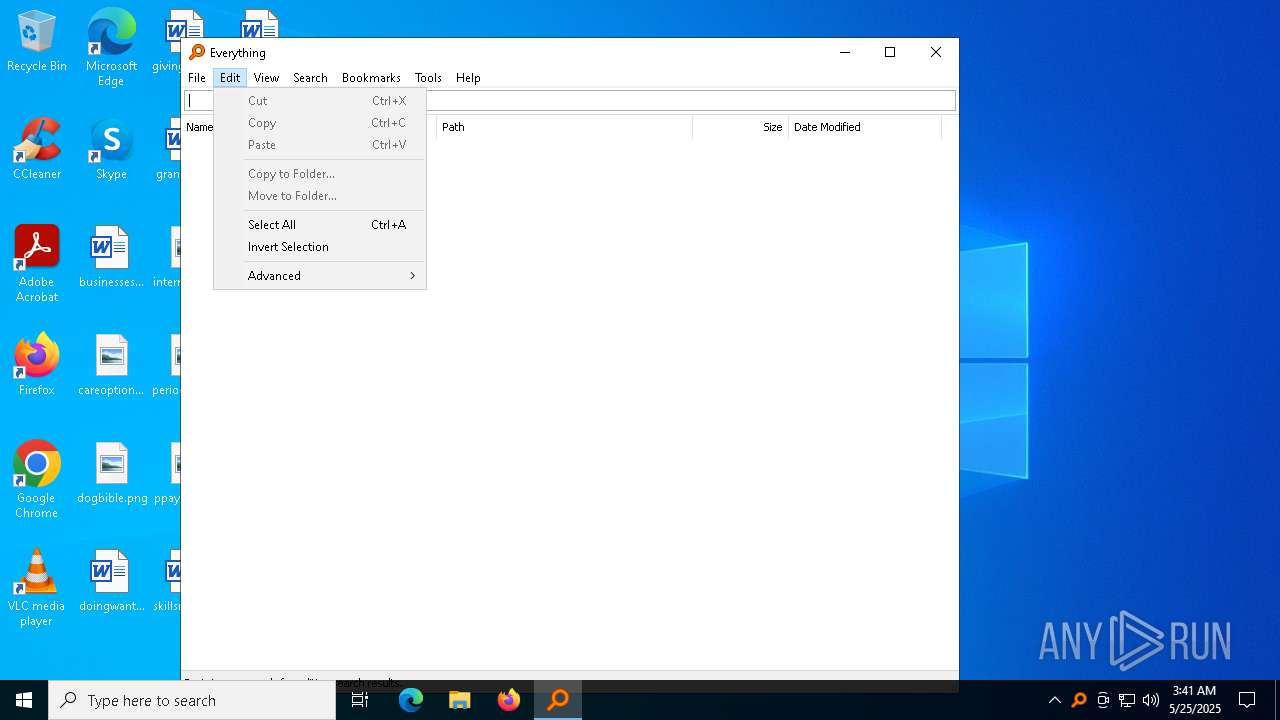
Task: Open Firefox from the taskbar
Action: pos(509,700)
